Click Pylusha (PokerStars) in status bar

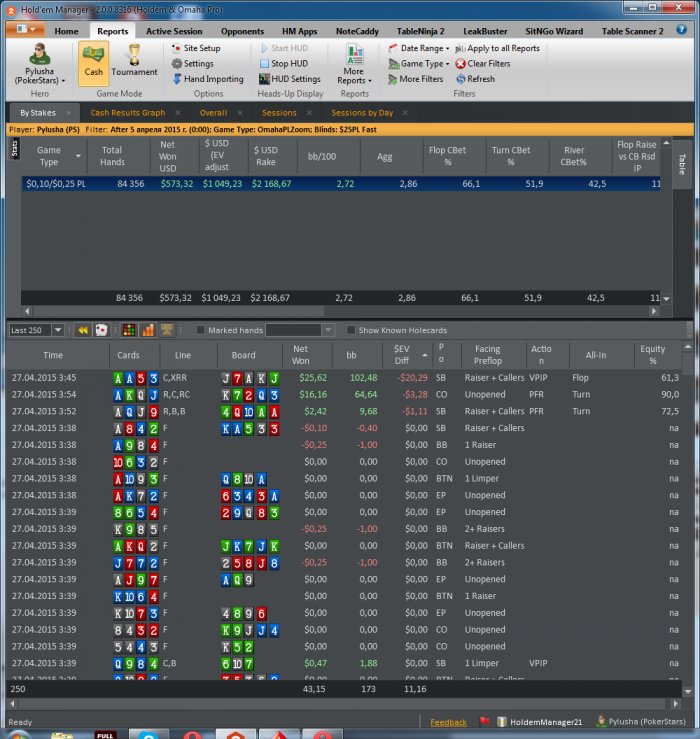tap(641, 722)
